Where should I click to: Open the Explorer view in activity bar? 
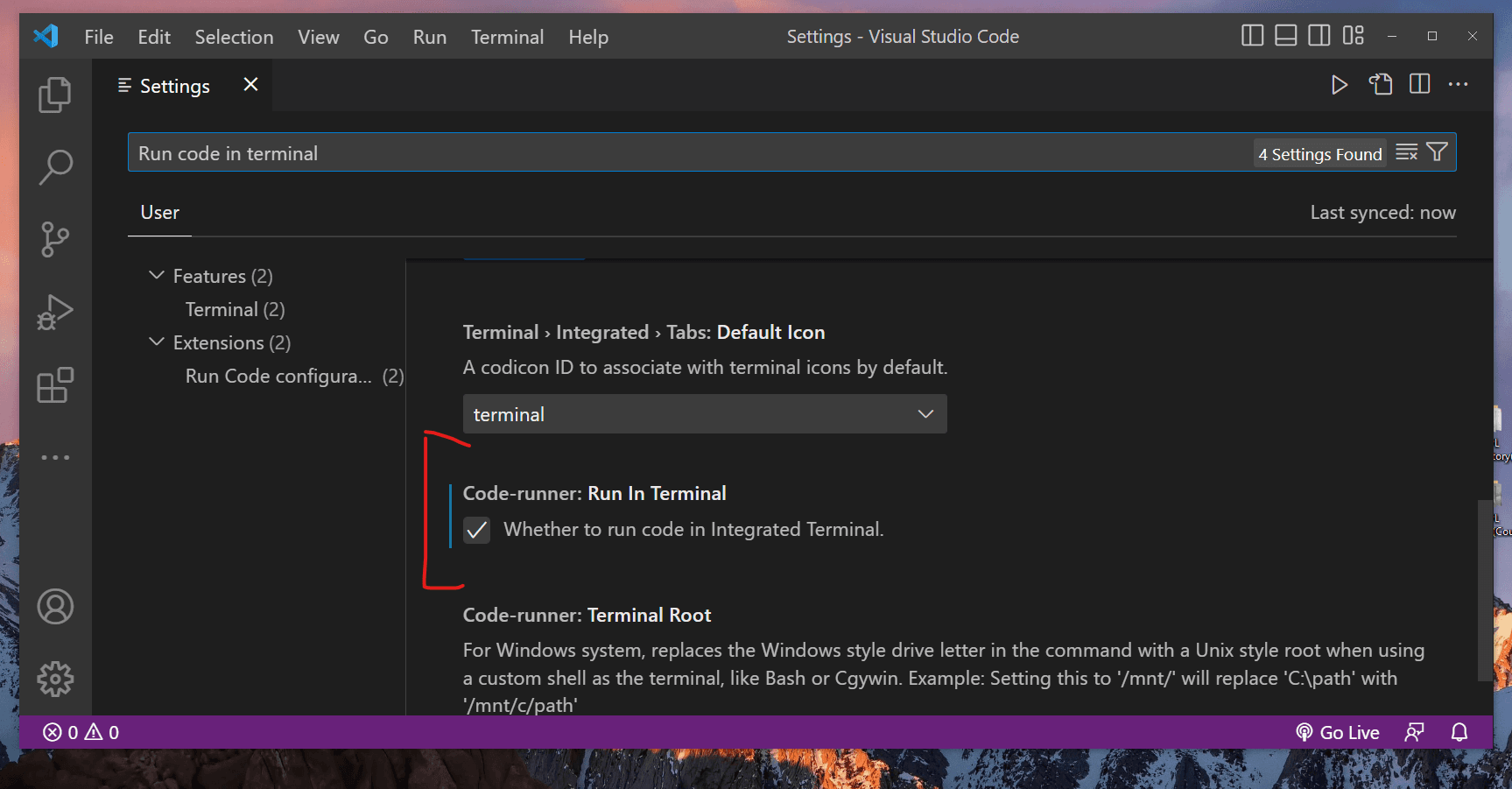(x=55, y=95)
